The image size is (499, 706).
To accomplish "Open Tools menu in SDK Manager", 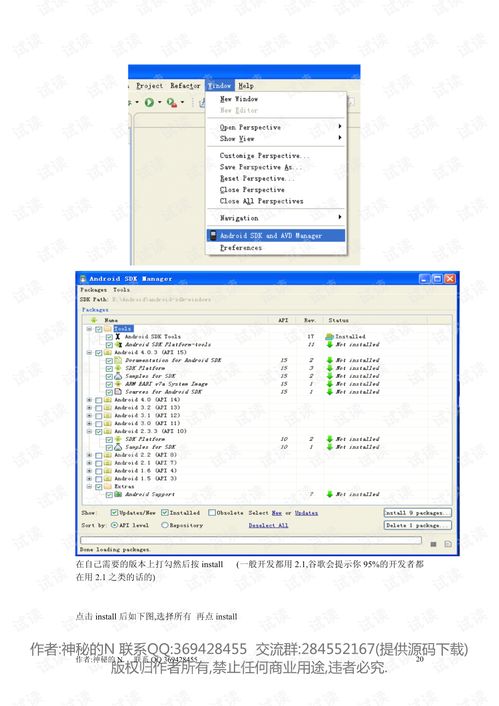I will coord(121,290).
